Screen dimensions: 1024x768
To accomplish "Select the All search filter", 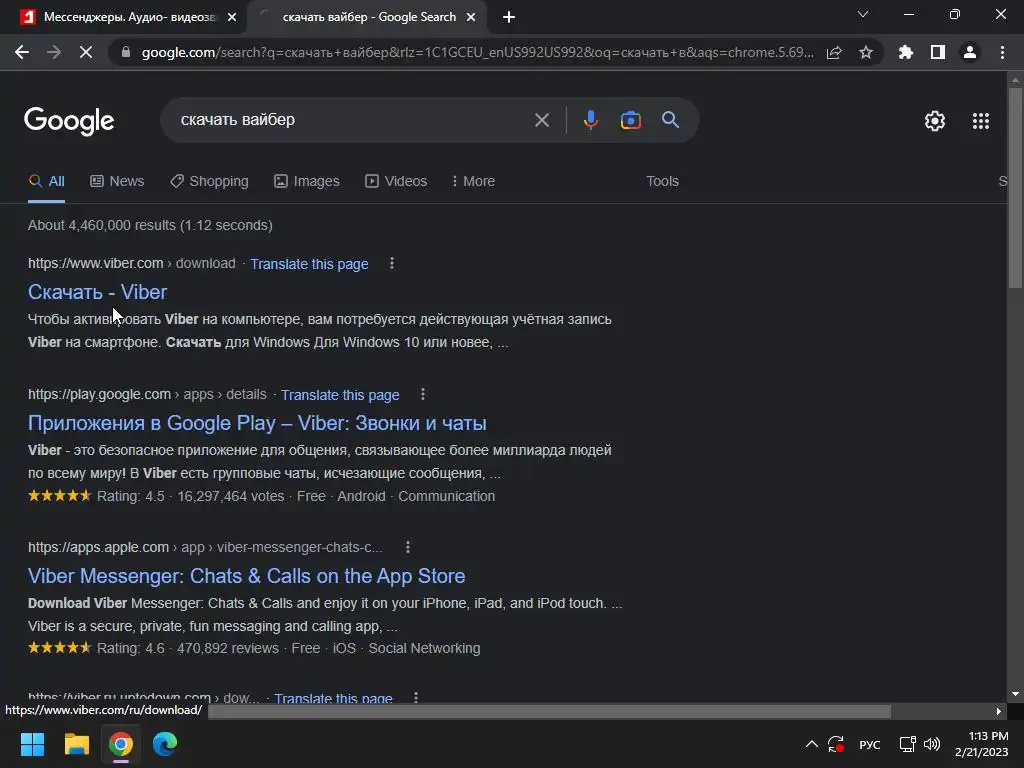I will coord(46,182).
